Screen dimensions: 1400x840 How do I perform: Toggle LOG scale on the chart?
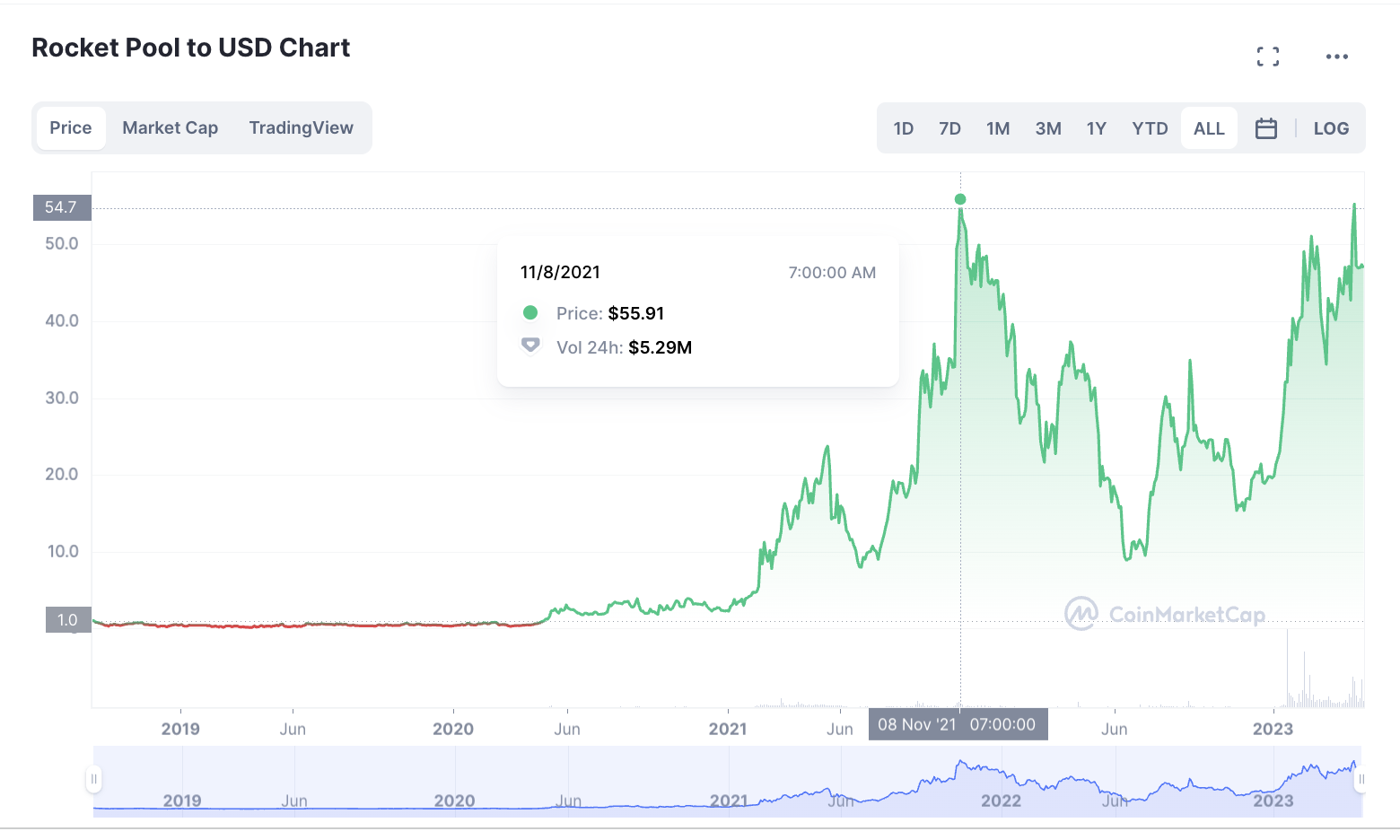coord(1331,128)
